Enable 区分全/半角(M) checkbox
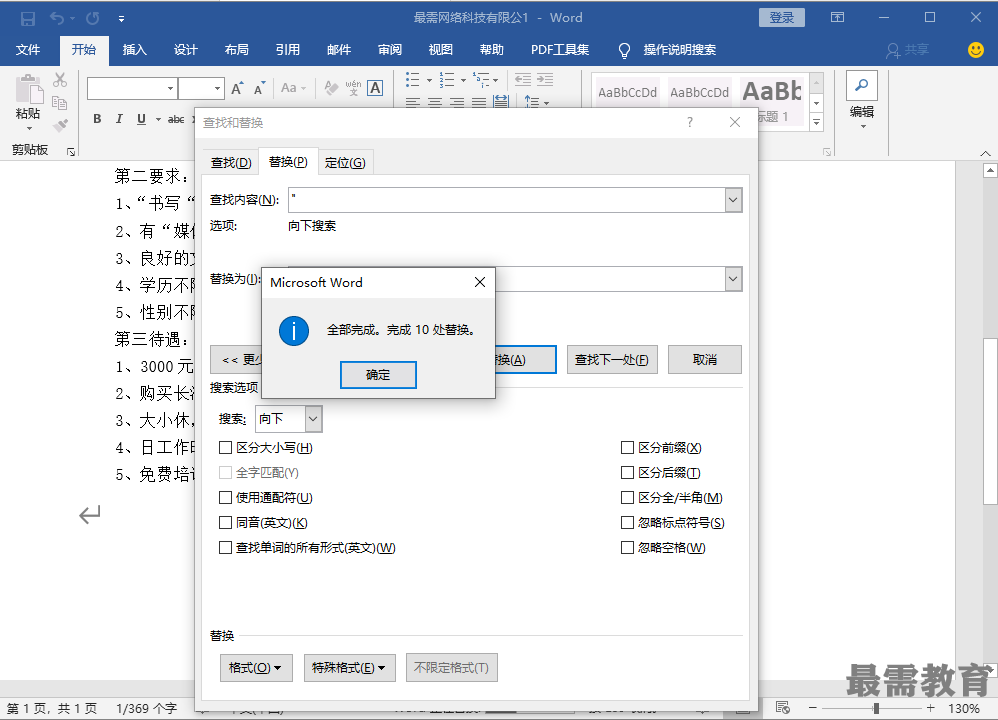The height and width of the screenshot is (720, 998). click(x=628, y=497)
